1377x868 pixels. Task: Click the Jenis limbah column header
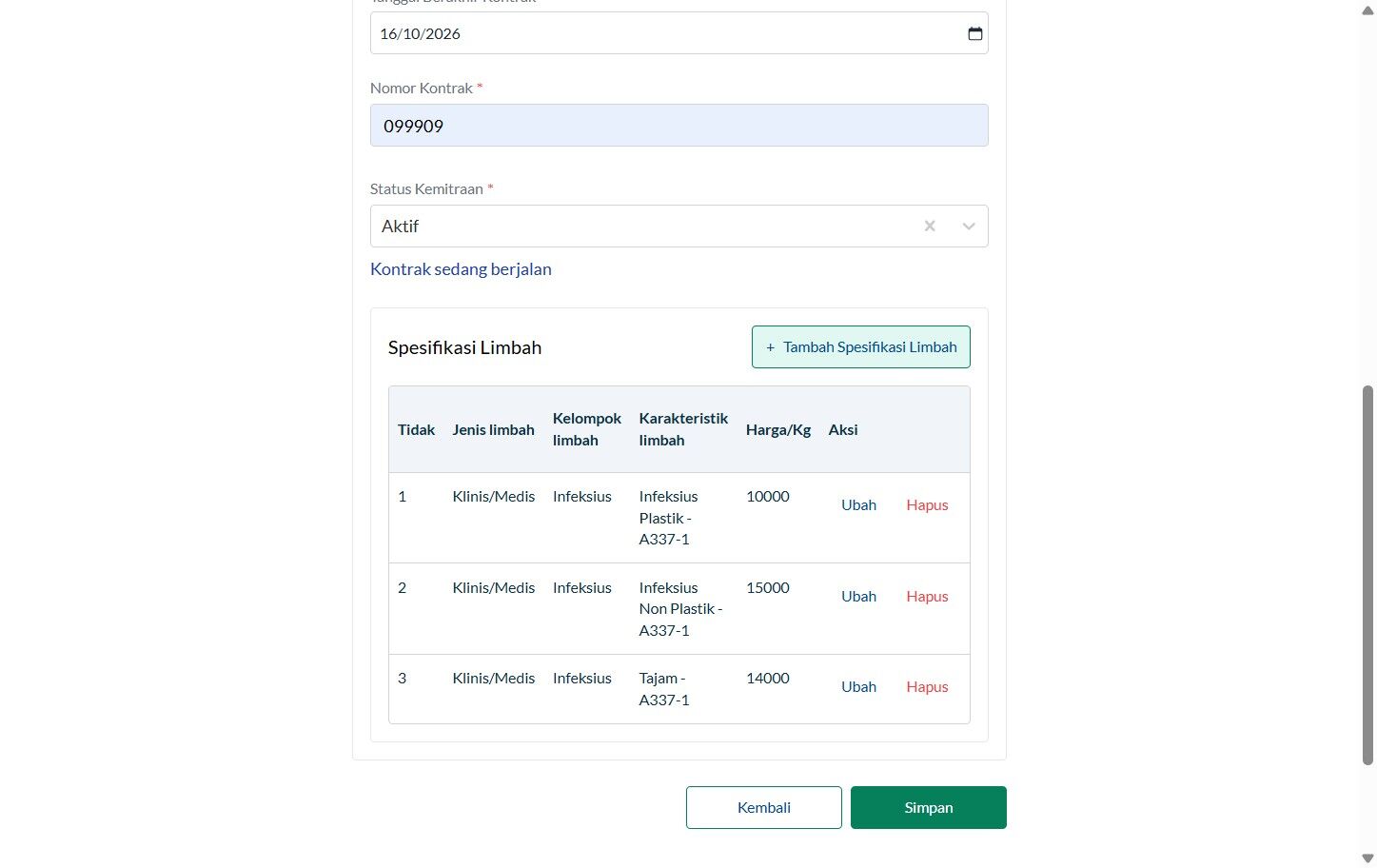coord(493,430)
